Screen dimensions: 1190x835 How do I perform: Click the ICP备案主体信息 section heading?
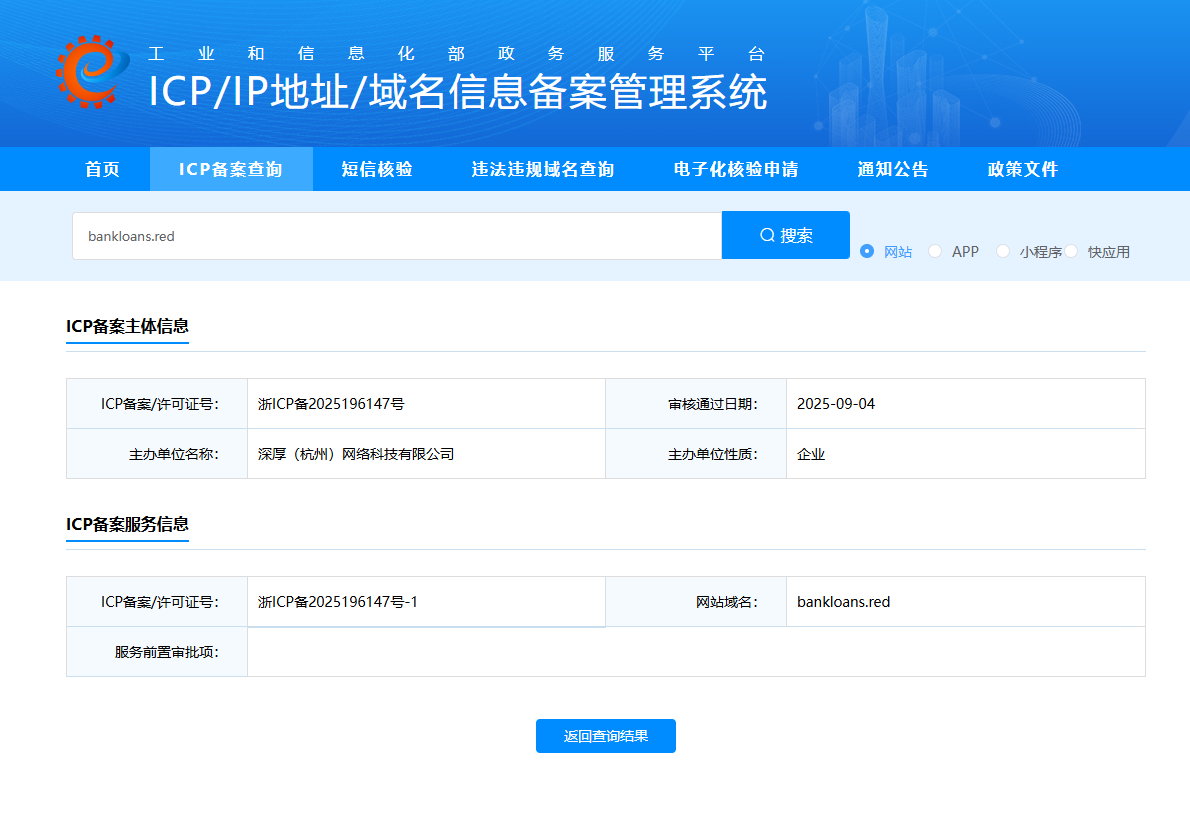pos(128,326)
